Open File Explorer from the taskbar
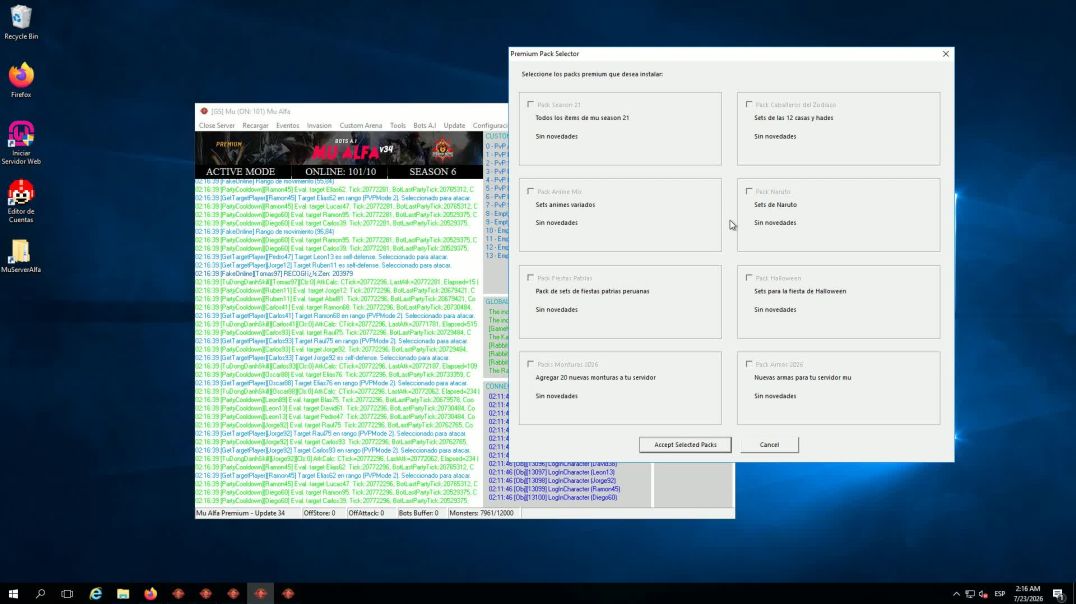The image size is (1076, 604). (x=123, y=594)
